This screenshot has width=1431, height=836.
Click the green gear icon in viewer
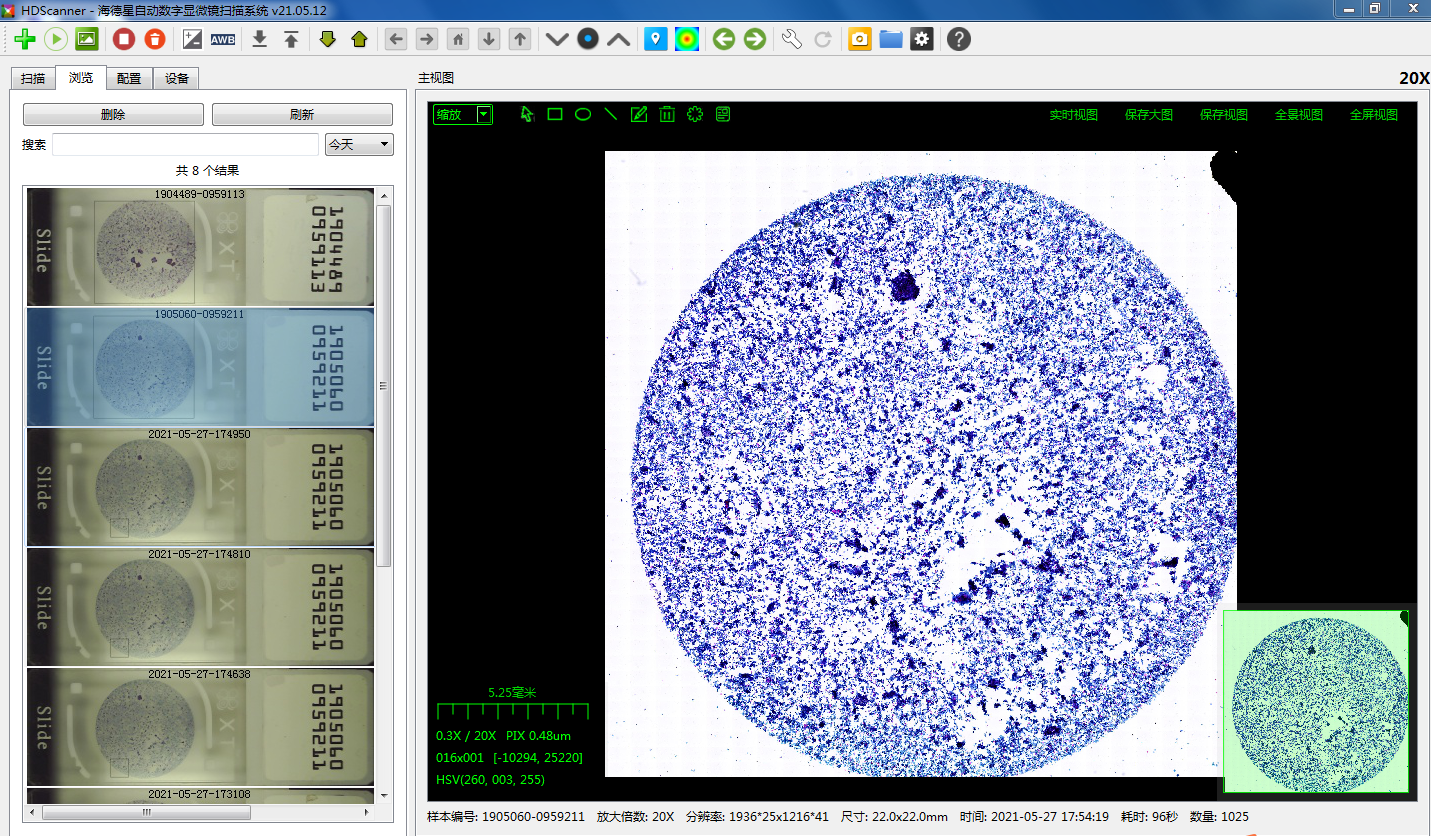695,114
